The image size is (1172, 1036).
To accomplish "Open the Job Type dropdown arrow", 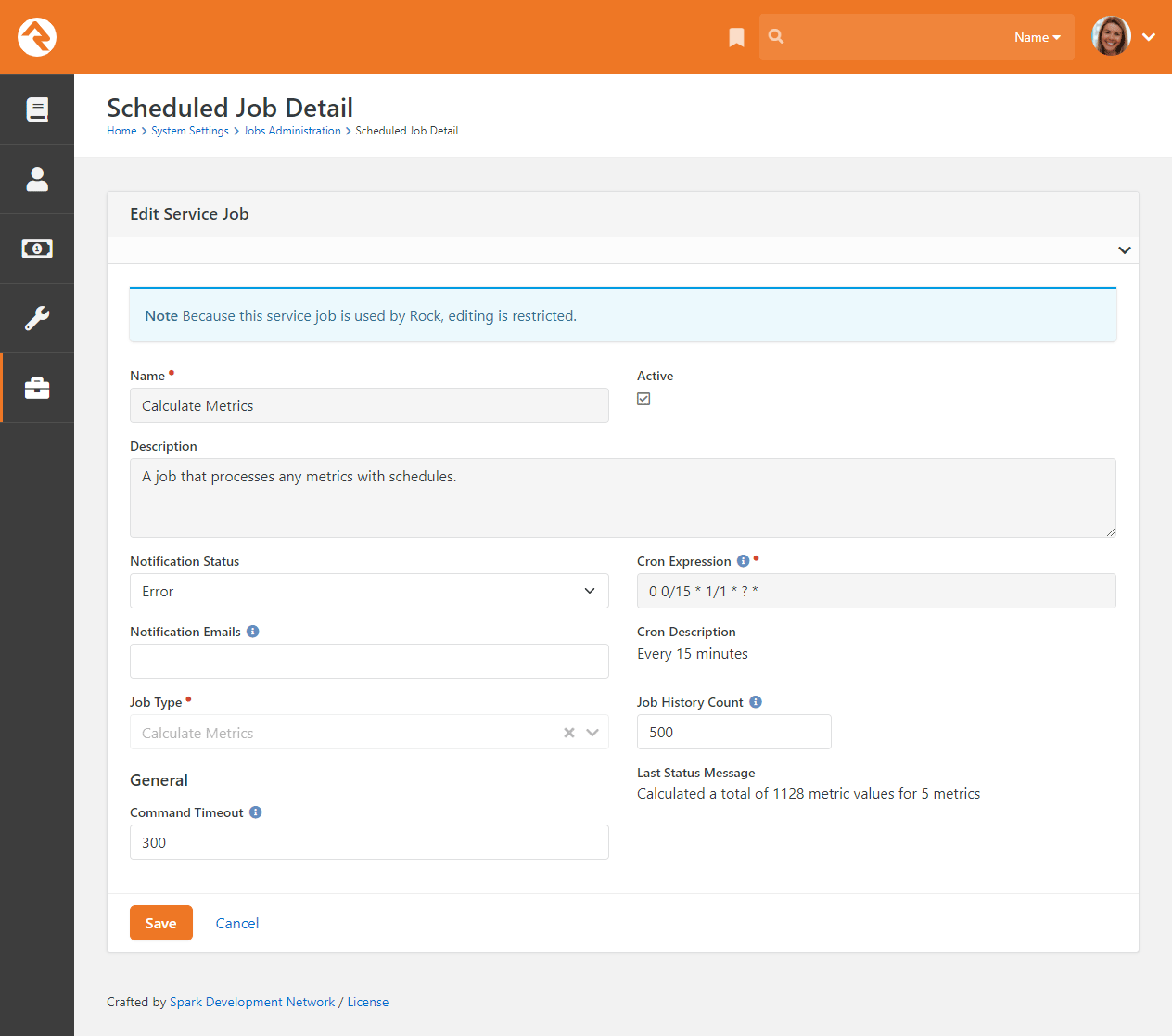I will [592, 733].
